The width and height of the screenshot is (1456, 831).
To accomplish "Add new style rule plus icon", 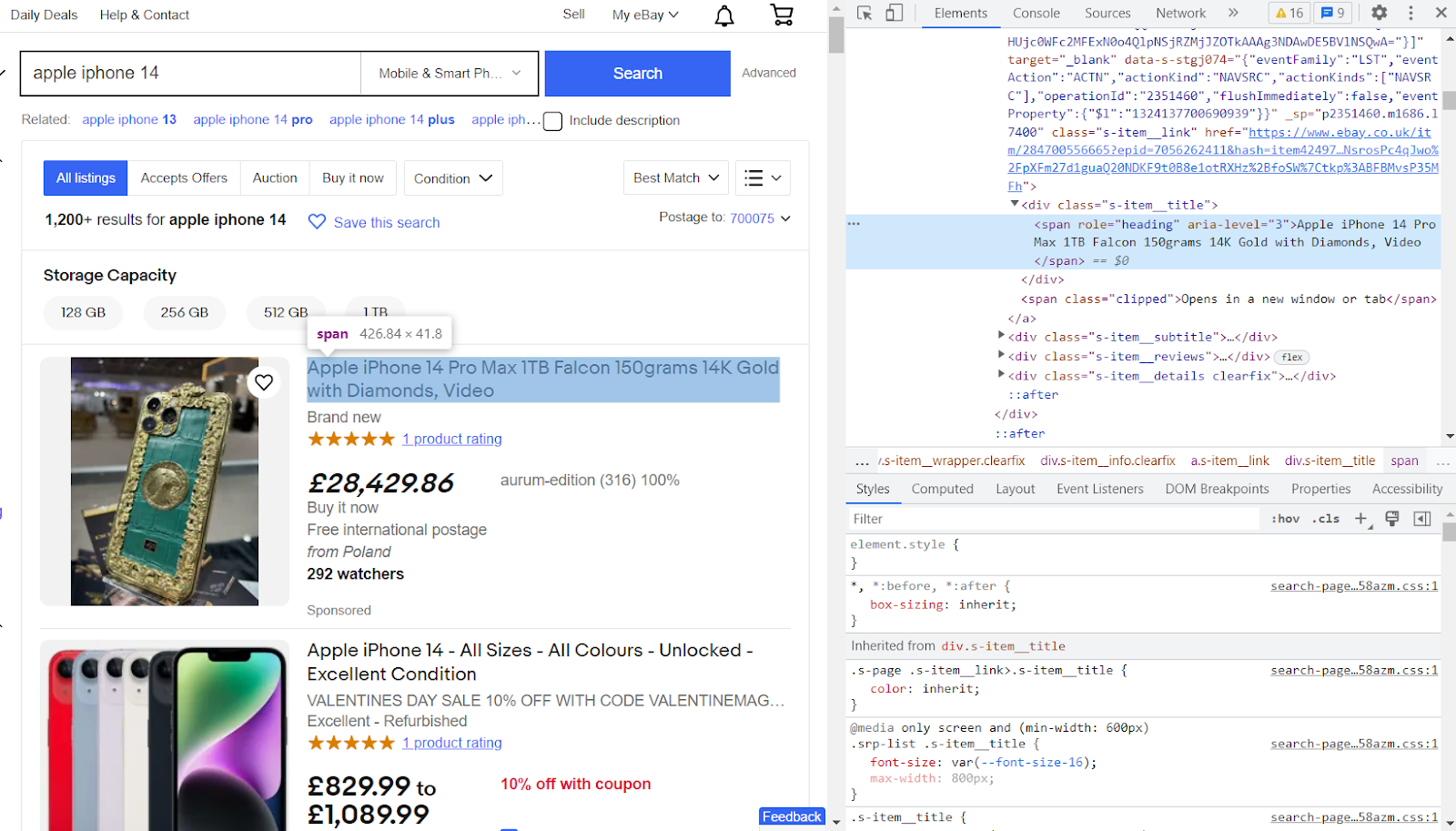I will [x=1361, y=519].
